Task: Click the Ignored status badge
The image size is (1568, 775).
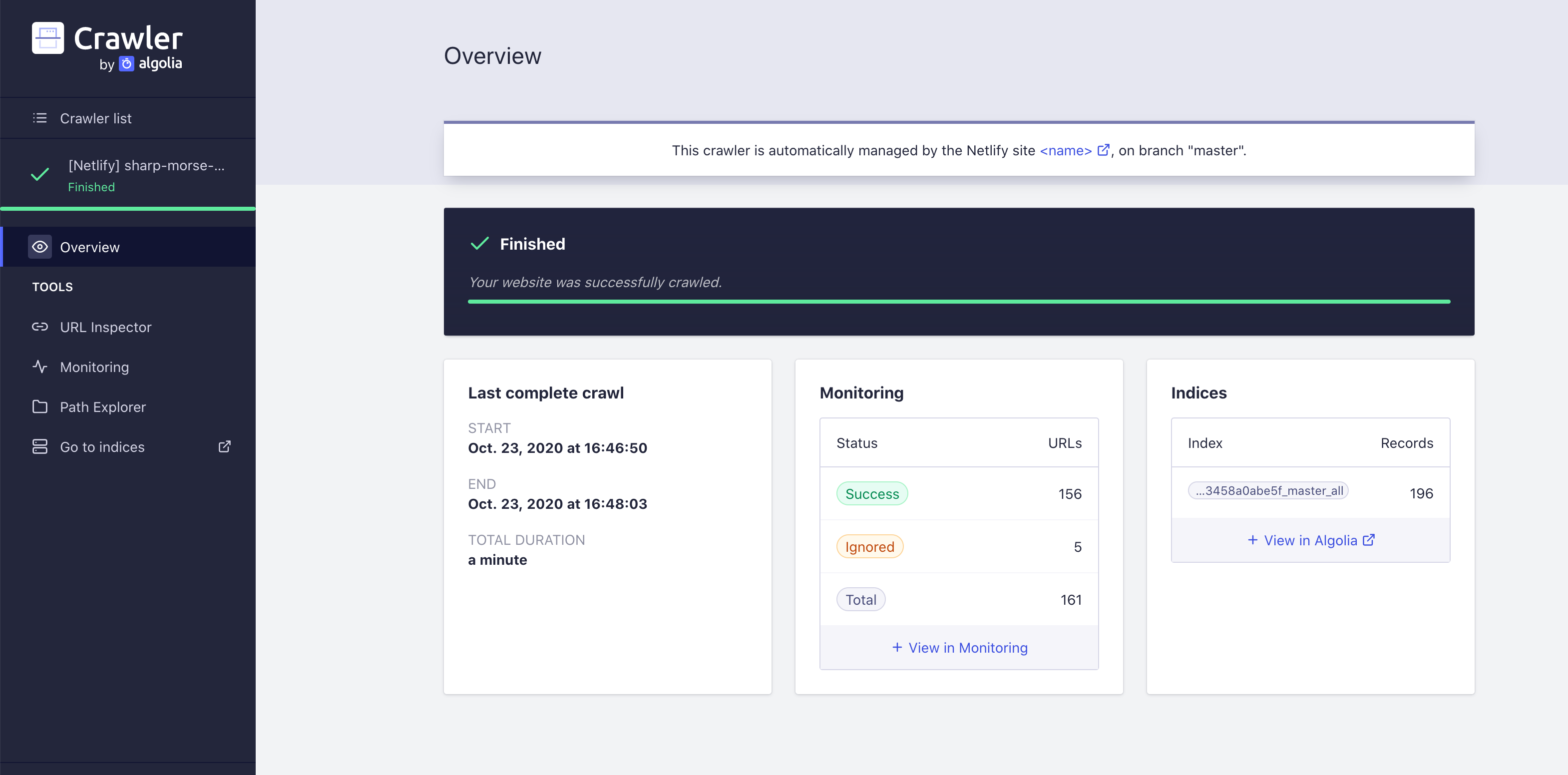Action: click(869, 547)
